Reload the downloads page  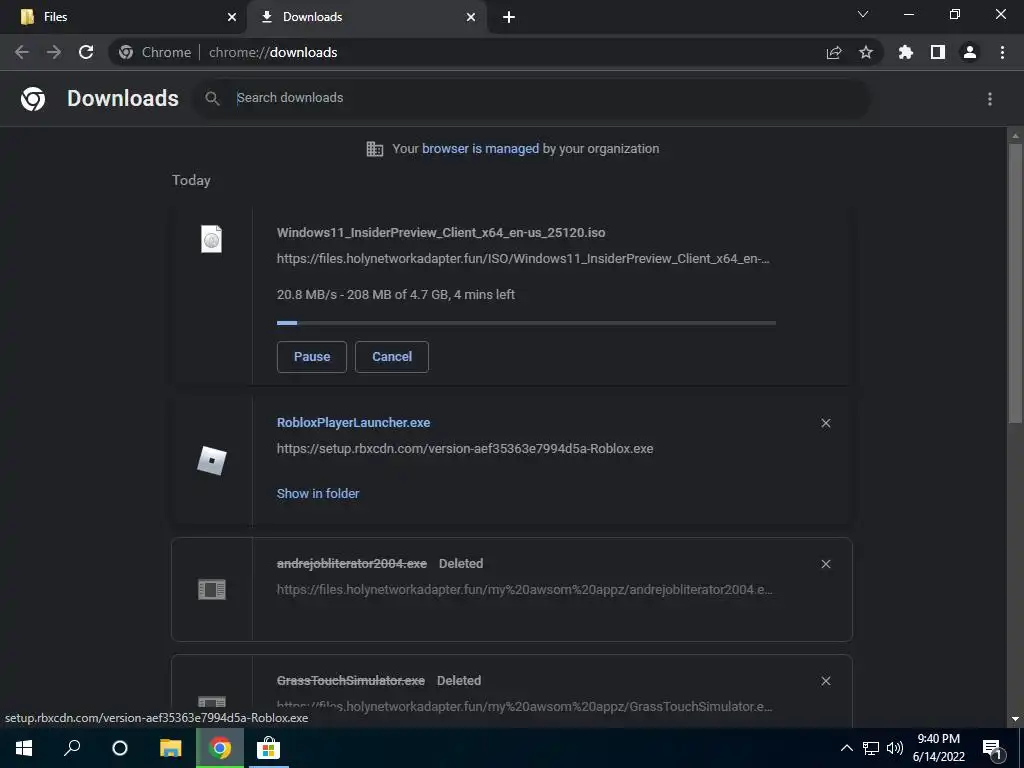(86, 52)
